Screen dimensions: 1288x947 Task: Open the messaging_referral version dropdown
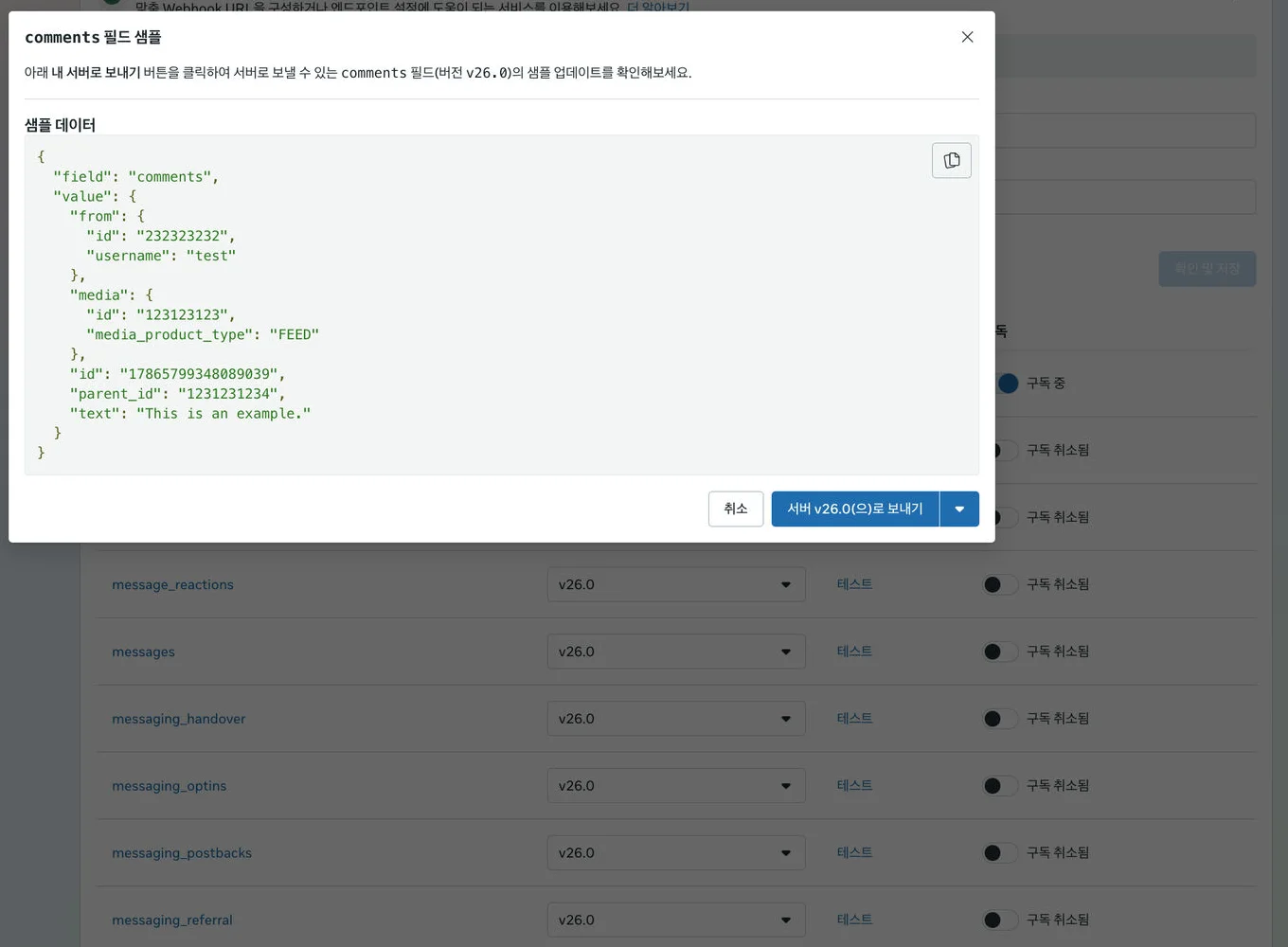(676, 920)
